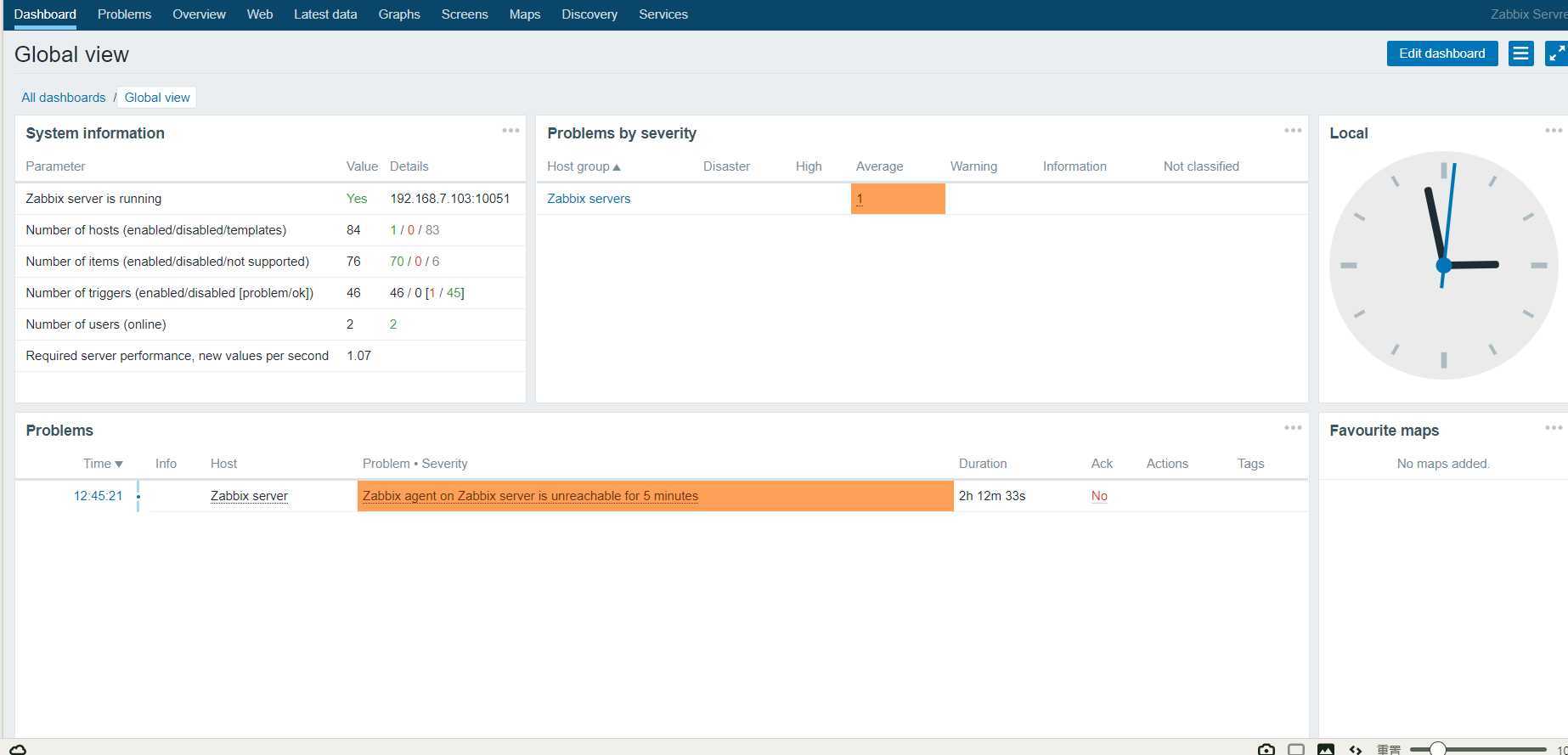The image size is (1568, 755).
Task: Click the Zabbix server is running row label
Action: [93, 199]
